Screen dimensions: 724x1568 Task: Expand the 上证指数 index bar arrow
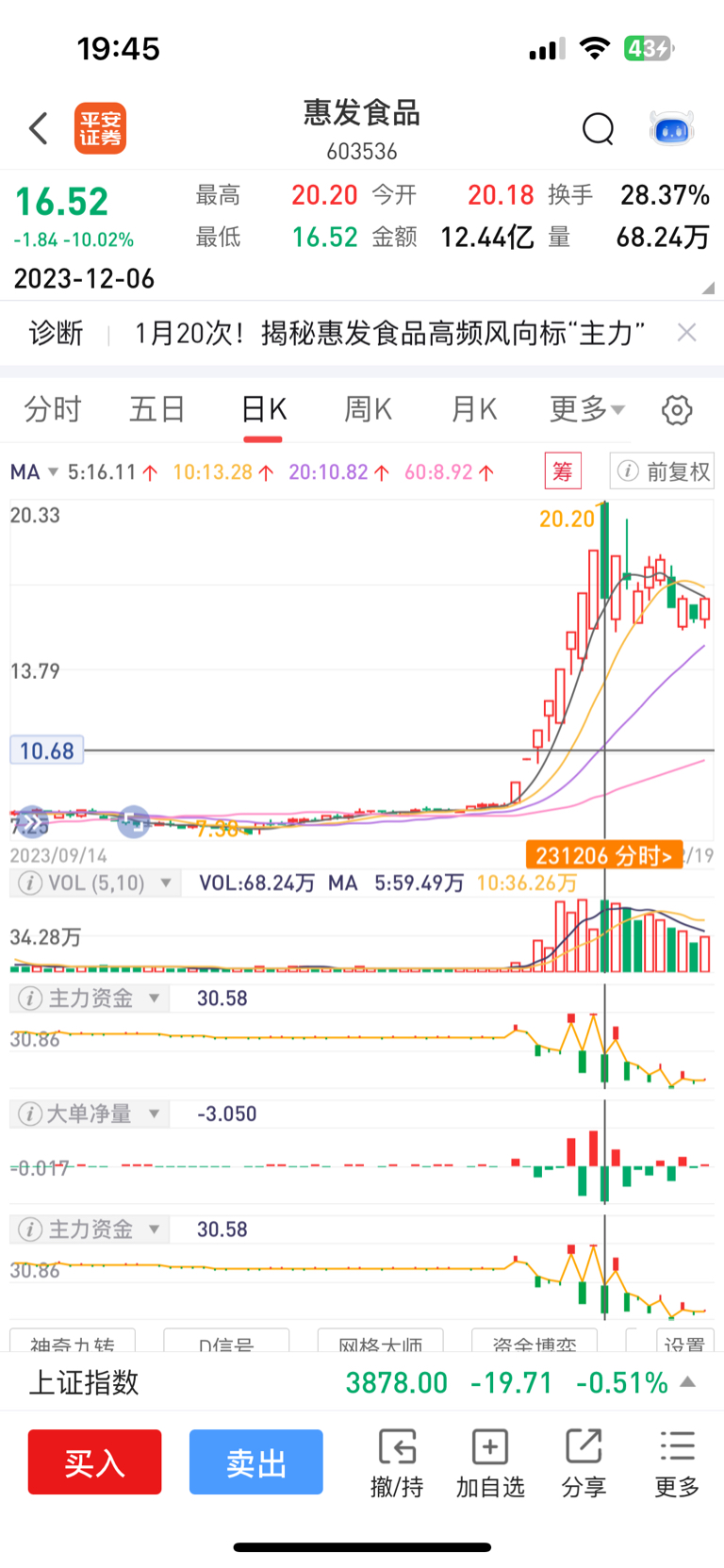click(x=688, y=1382)
